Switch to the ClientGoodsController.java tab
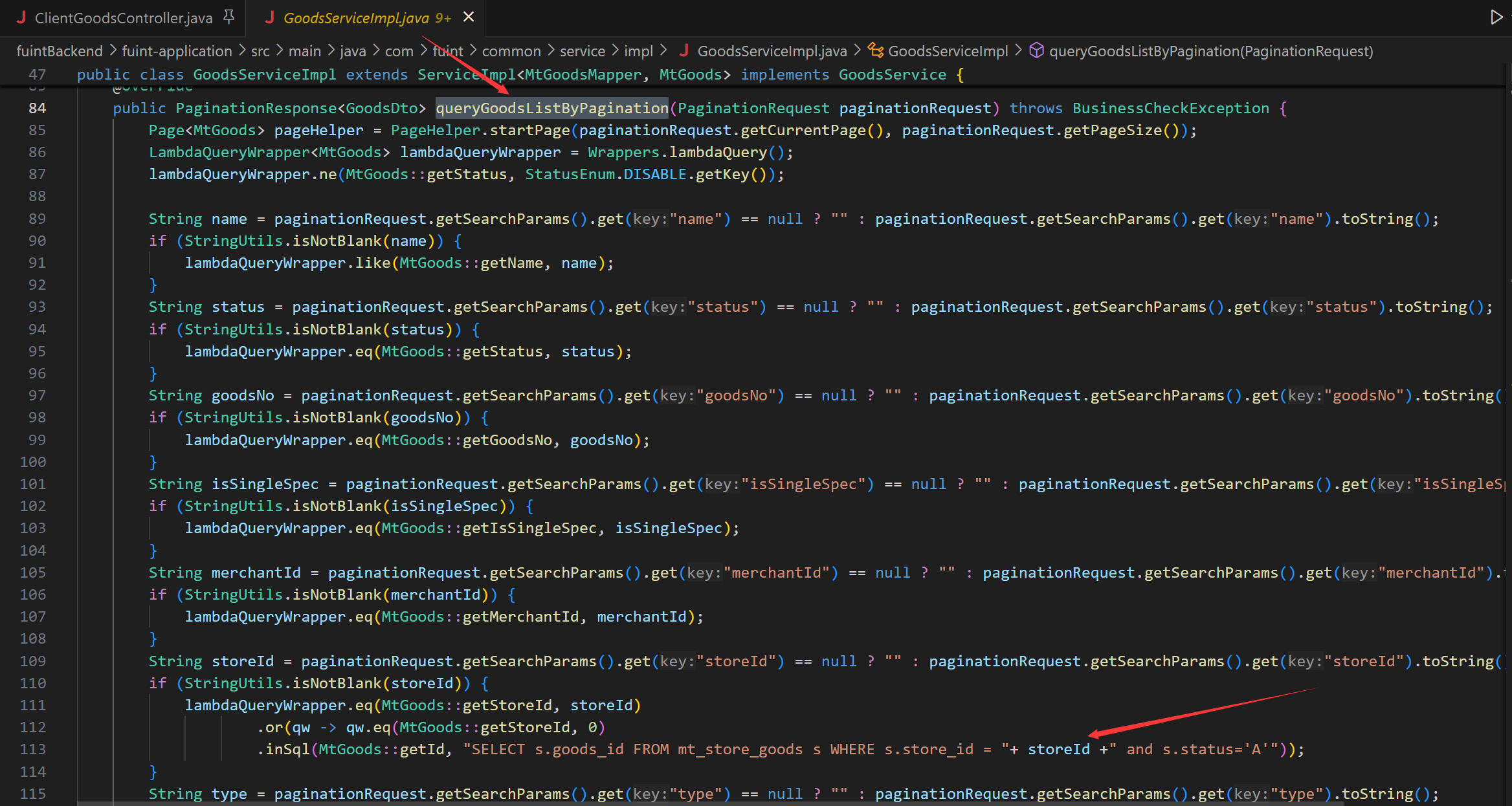Image resolution: width=1512 pixels, height=806 pixels. [x=123, y=18]
